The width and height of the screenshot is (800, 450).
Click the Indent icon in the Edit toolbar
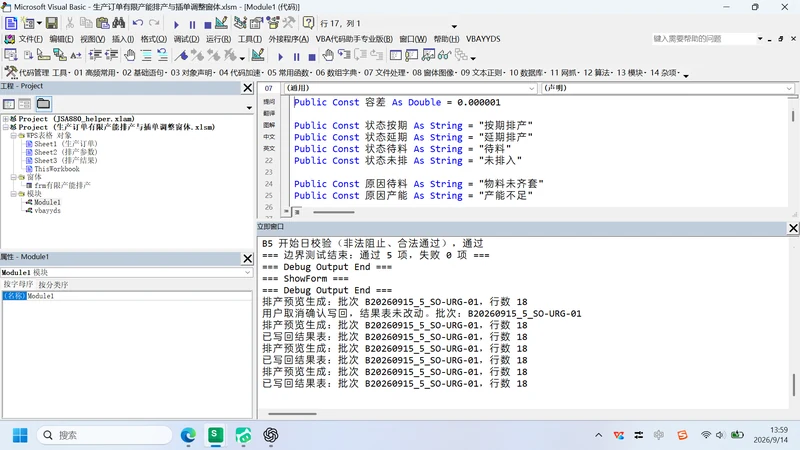click(95, 55)
